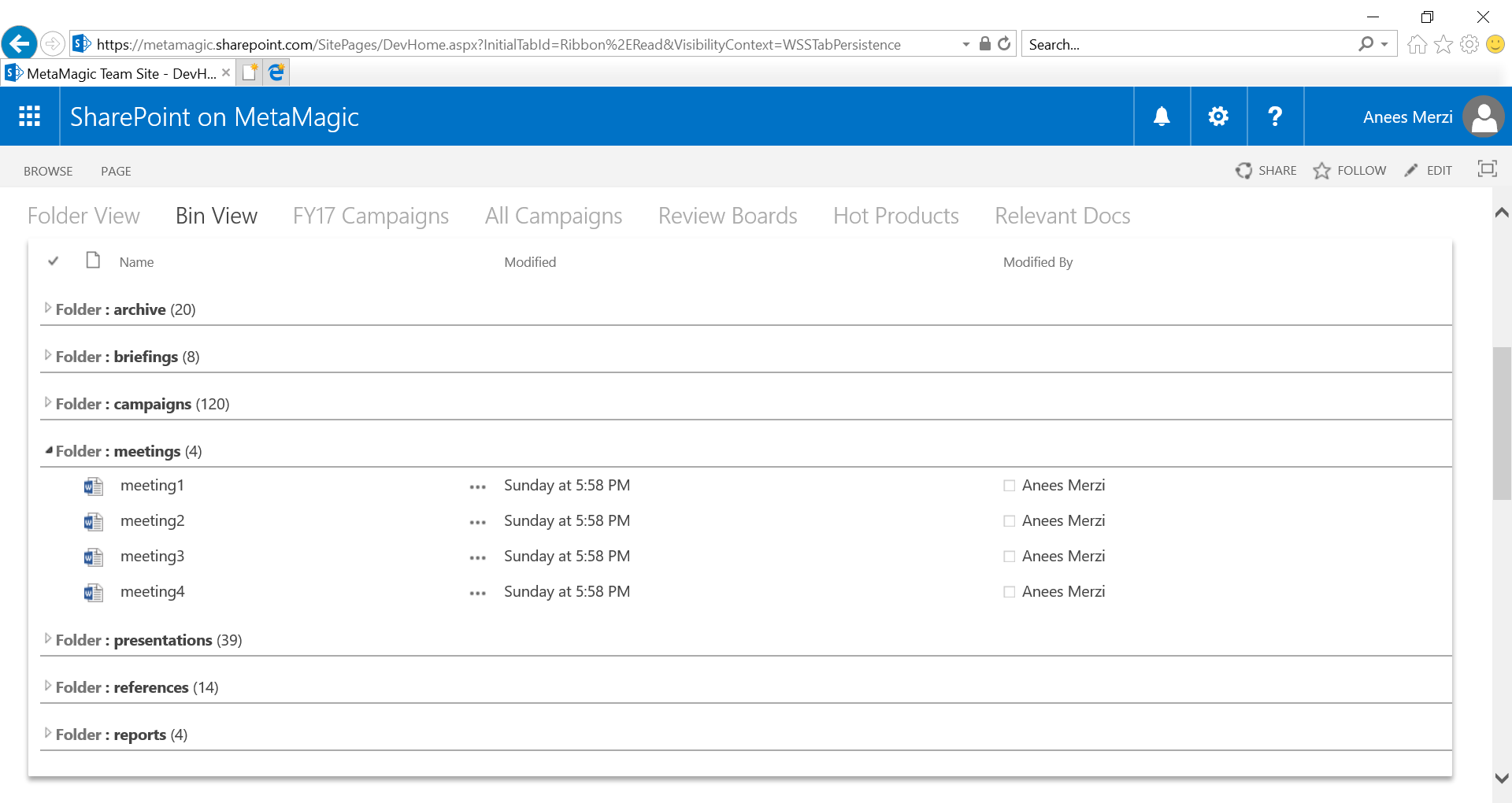
Task: Expand the archive folder group
Action: point(48,308)
